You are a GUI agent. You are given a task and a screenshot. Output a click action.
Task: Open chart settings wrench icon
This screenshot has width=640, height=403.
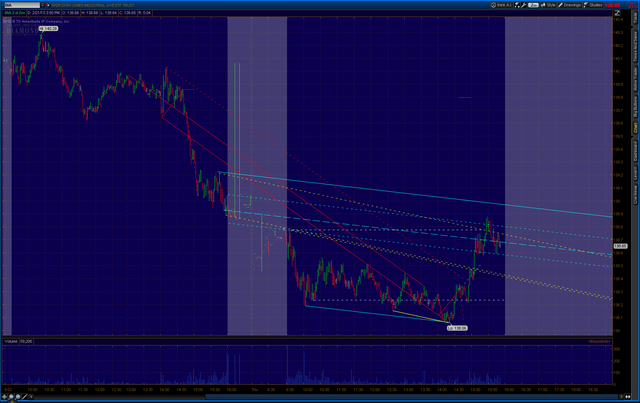(524, 5)
